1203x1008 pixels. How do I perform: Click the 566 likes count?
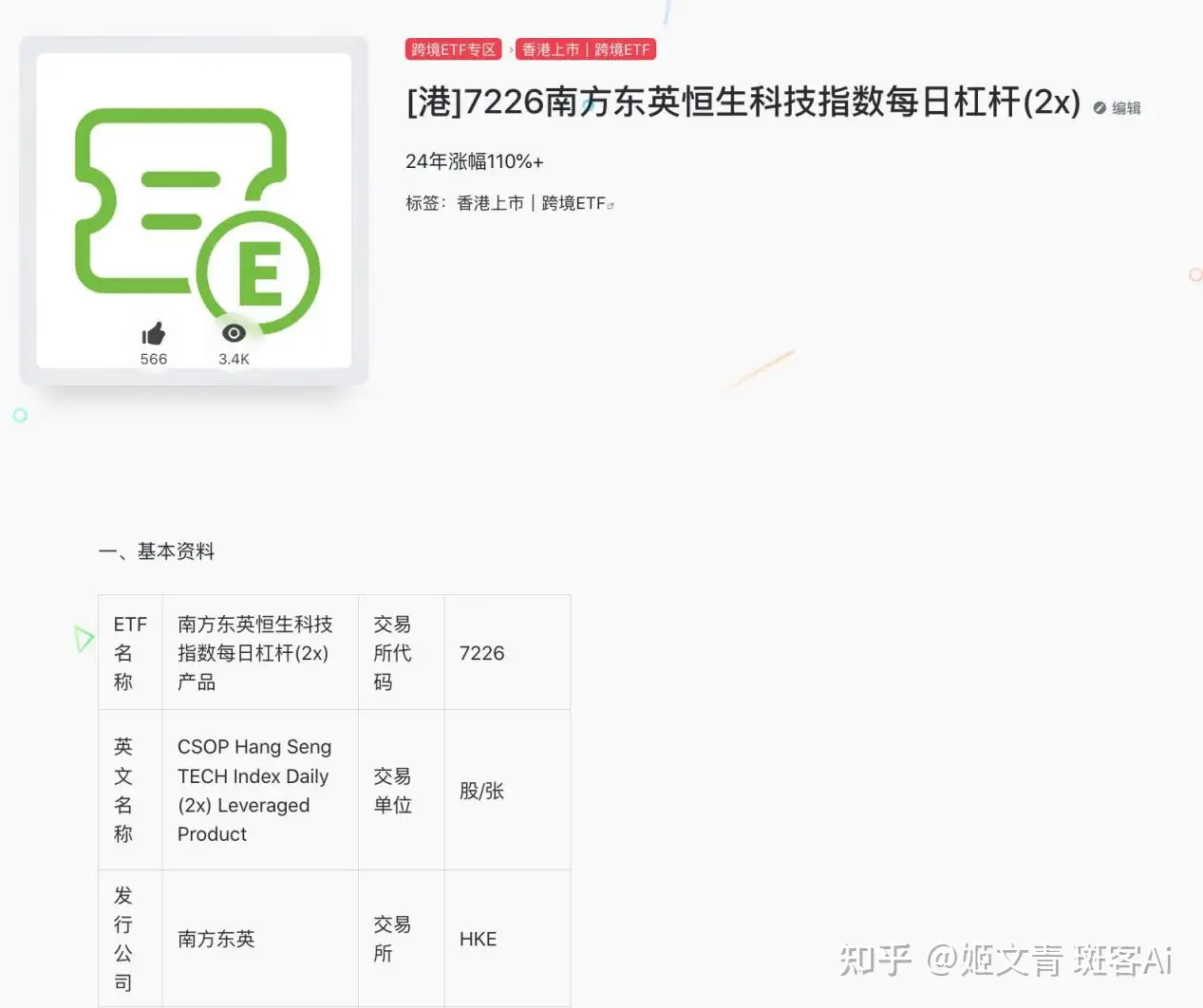pos(154,359)
